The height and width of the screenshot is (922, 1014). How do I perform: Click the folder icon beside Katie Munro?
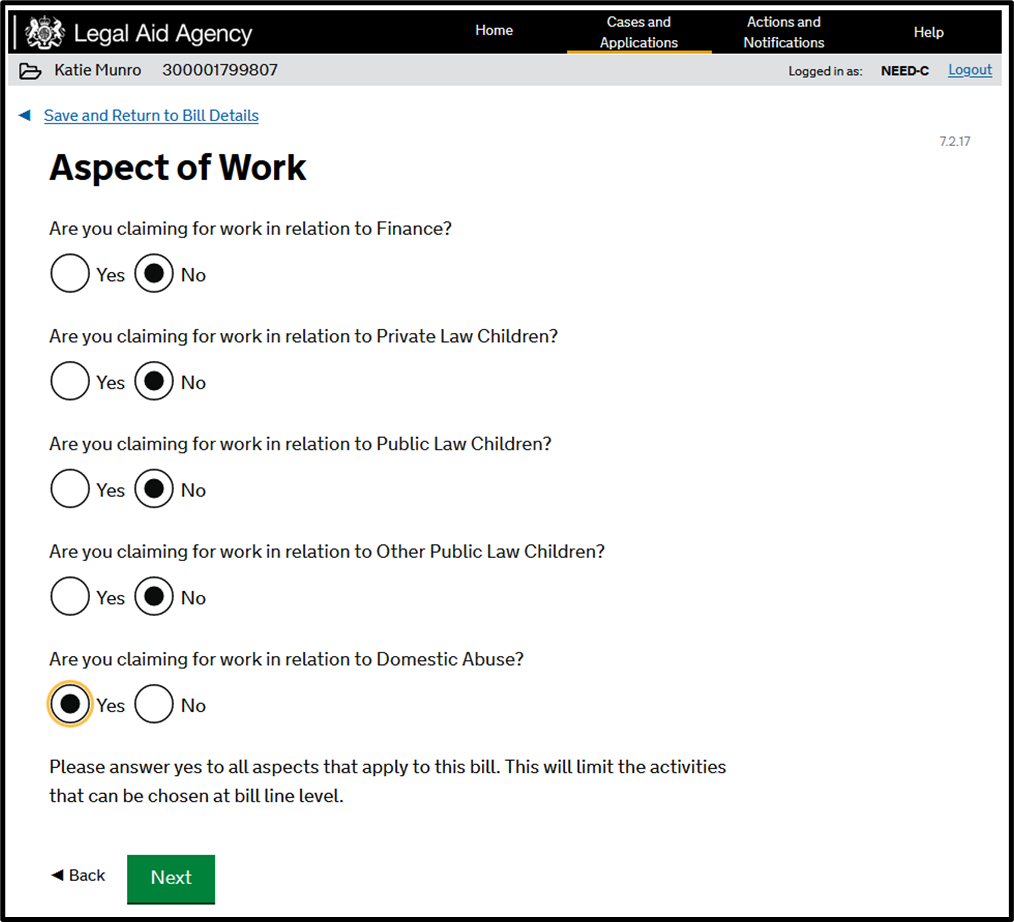(30, 71)
